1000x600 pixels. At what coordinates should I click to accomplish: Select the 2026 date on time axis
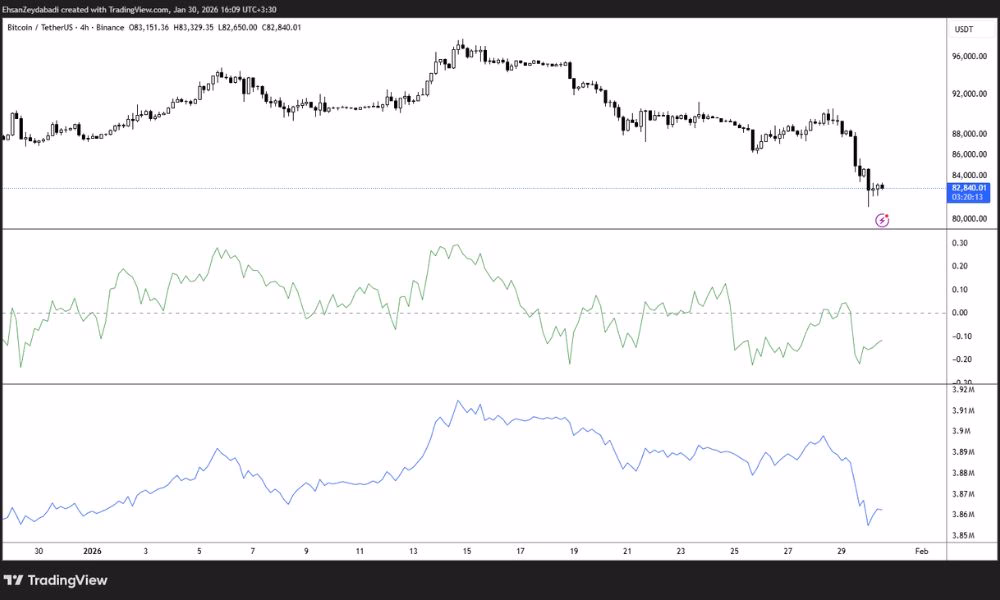pyautogui.click(x=92, y=550)
